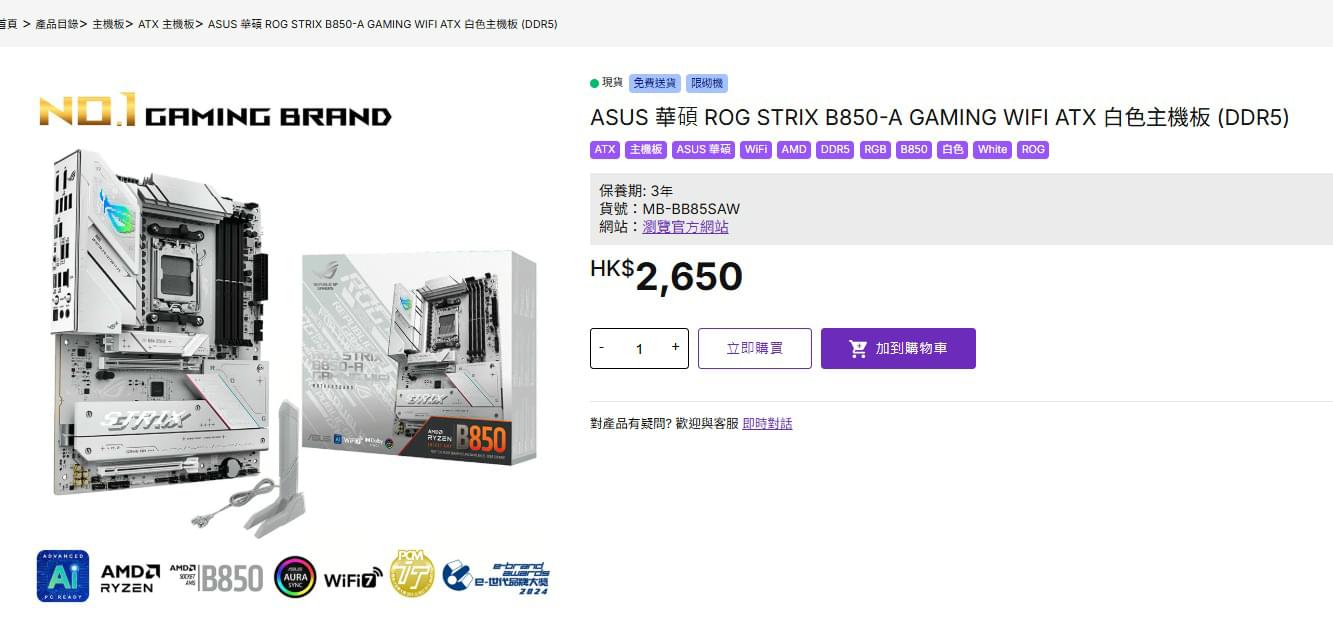
Task: Select the purple RGB tag
Action: tap(875, 150)
